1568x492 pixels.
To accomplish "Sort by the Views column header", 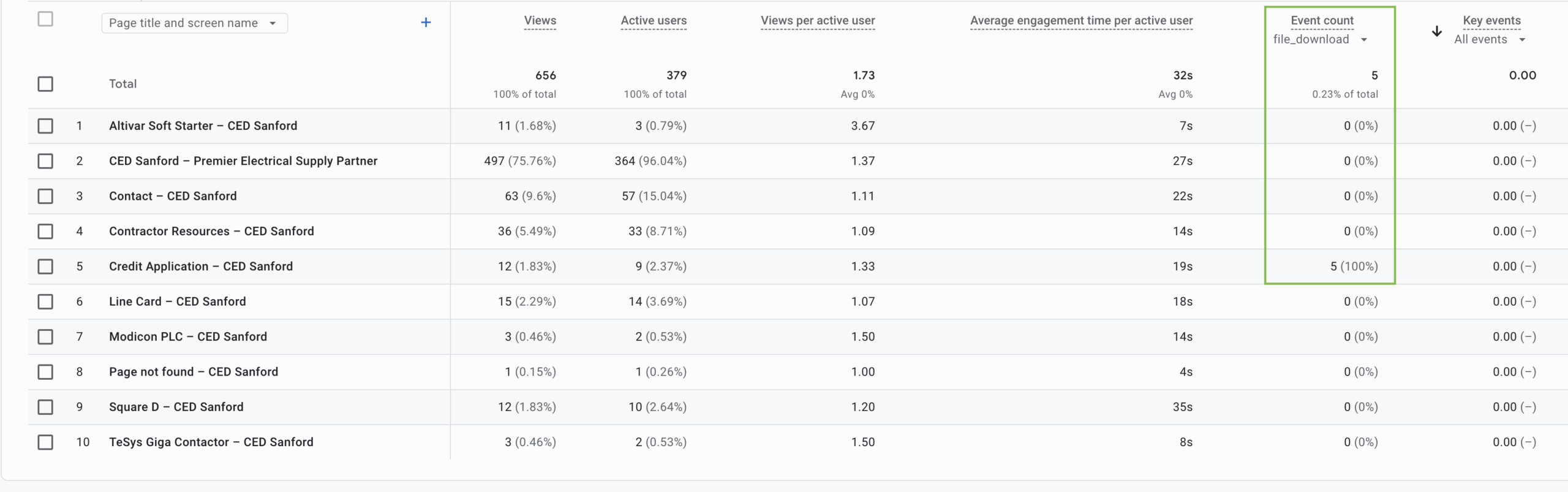I will tap(540, 21).
